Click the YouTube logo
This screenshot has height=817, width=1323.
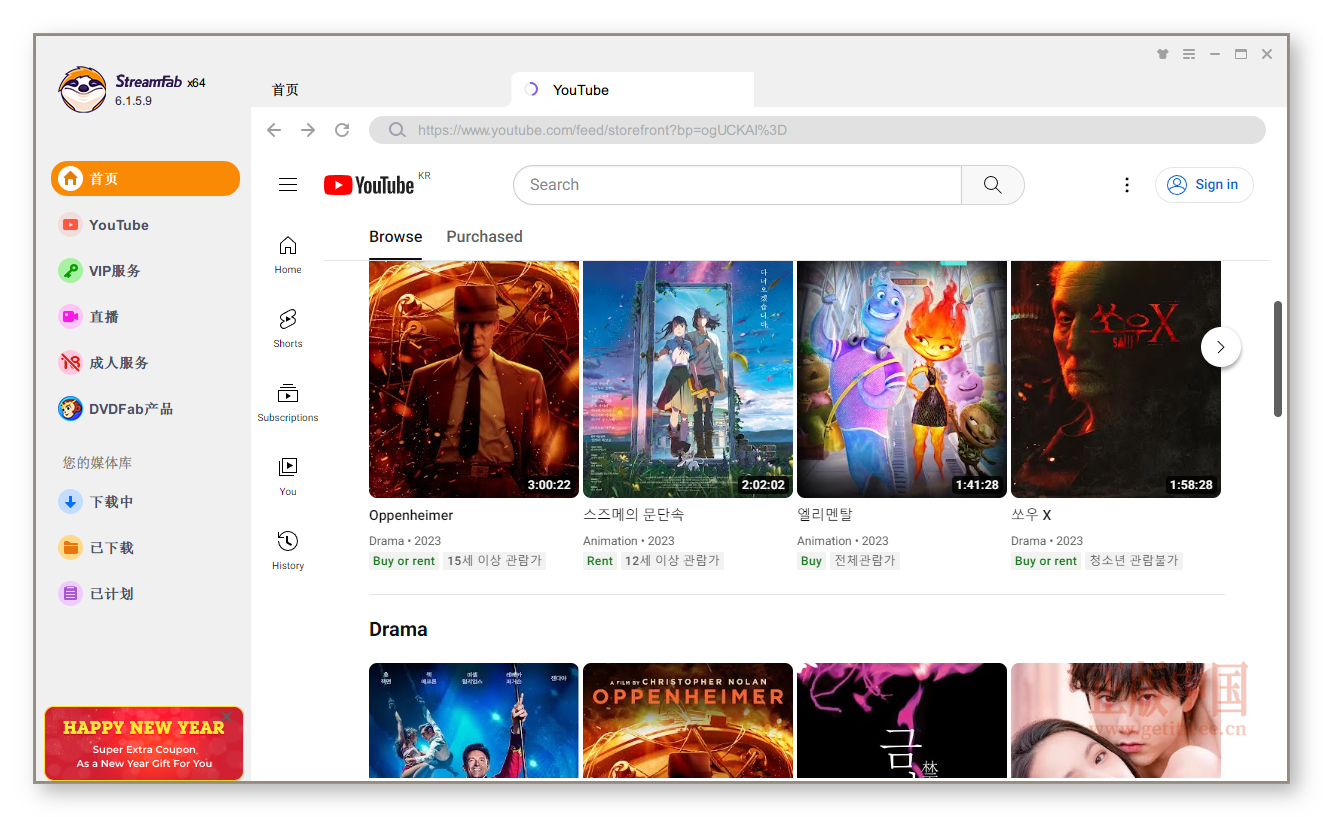pos(369,185)
